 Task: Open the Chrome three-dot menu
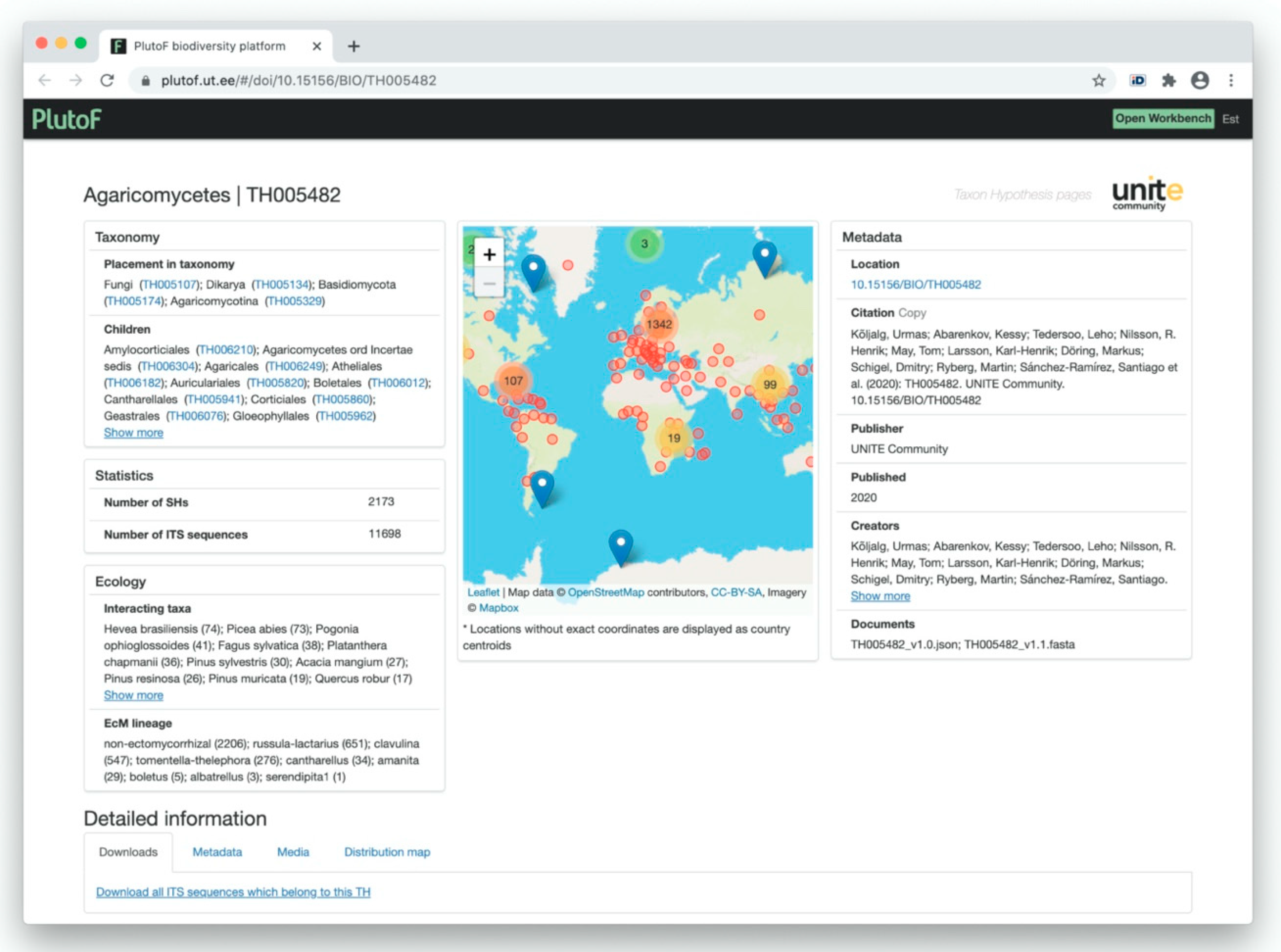click(1231, 81)
